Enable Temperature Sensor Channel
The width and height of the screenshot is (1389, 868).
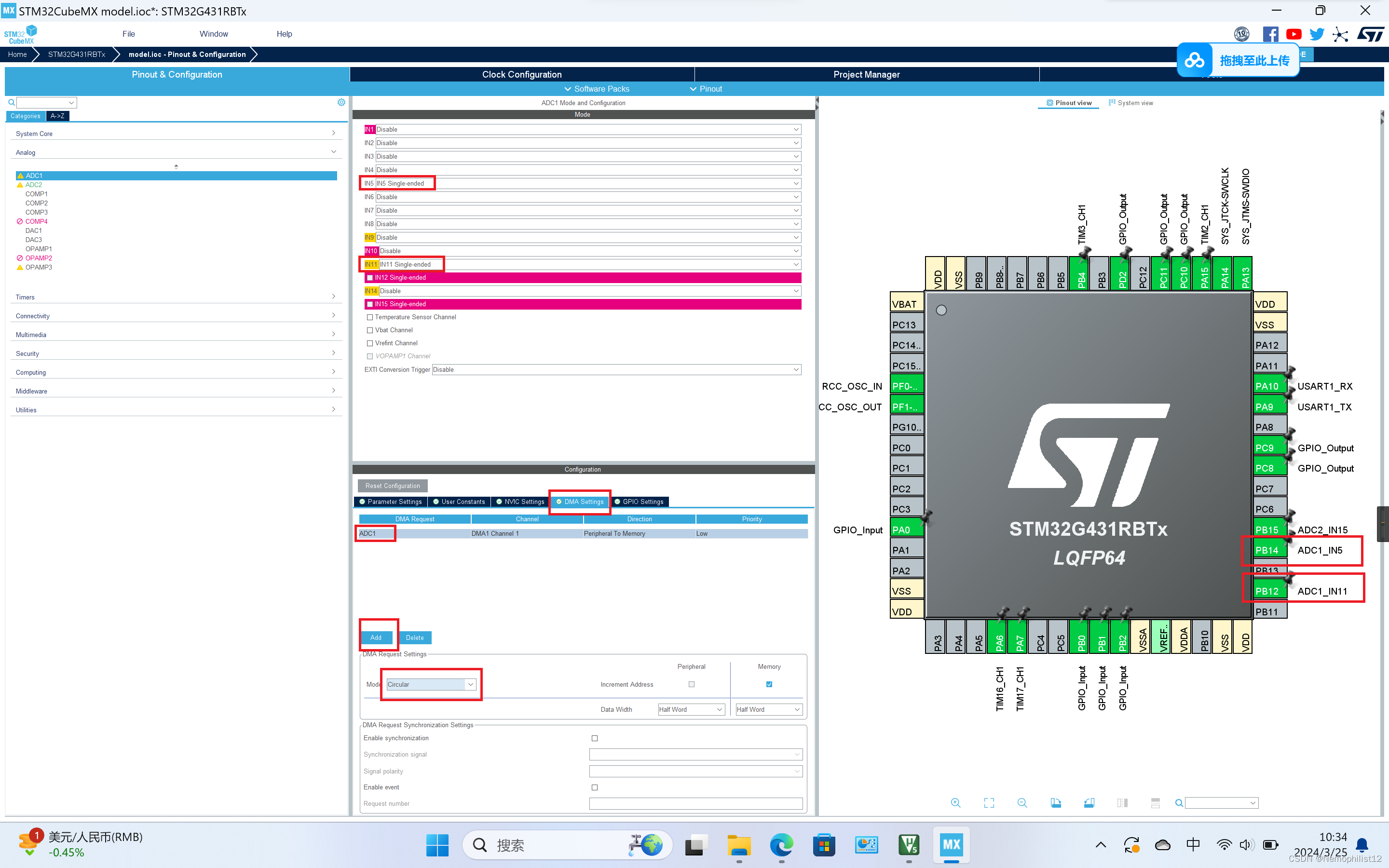pyautogui.click(x=369, y=317)
